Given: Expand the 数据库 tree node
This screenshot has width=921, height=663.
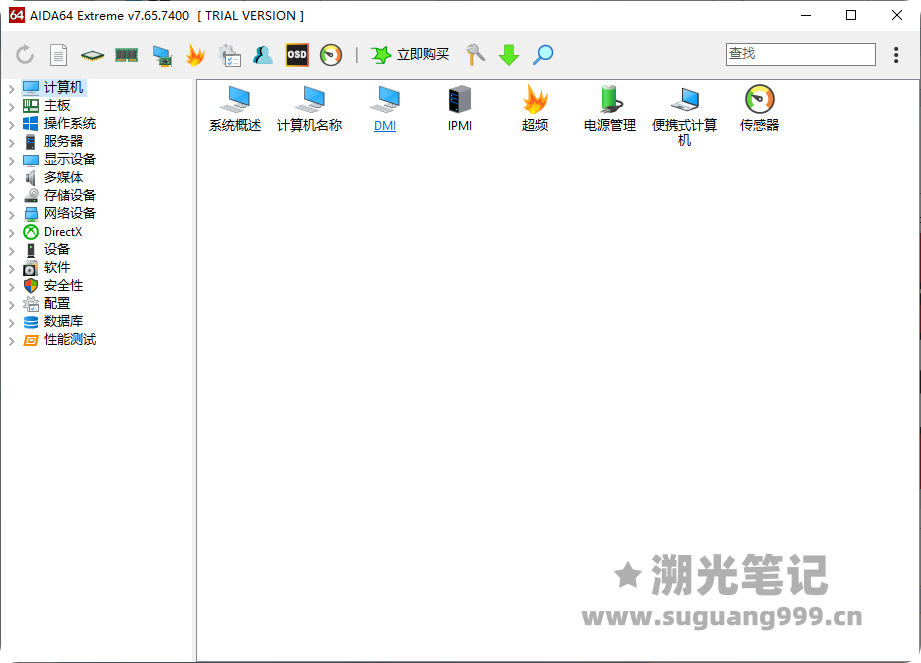Looking at the screenshot, I should coord(11,323).
